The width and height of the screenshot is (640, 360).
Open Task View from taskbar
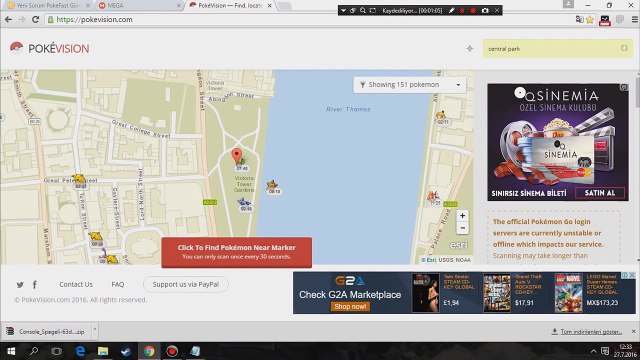(x=57, y=351)
